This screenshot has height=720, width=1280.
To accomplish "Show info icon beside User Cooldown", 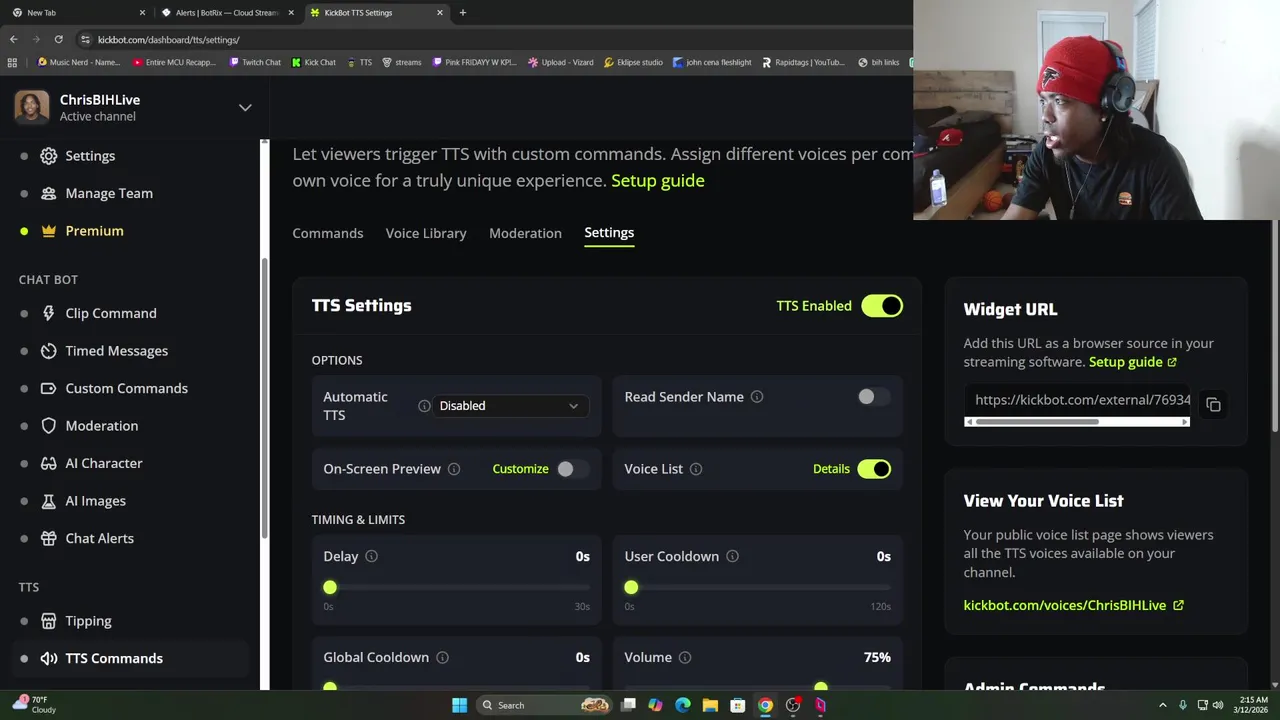I will tap(732, 556).
